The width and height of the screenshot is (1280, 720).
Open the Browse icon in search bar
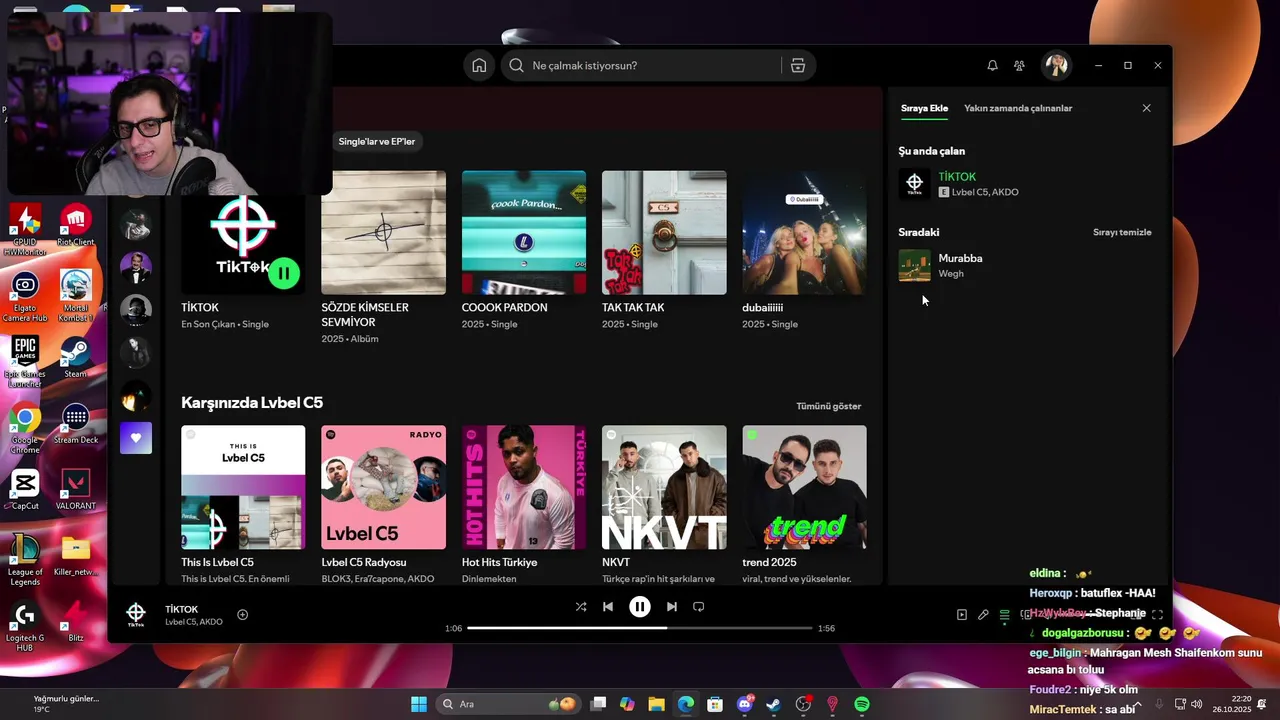798,65
